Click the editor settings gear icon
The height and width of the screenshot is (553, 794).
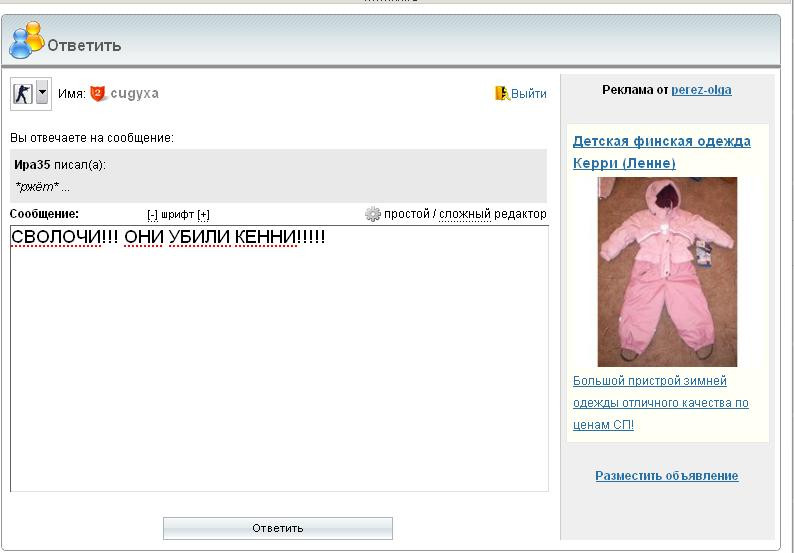[x=373, y=214]
